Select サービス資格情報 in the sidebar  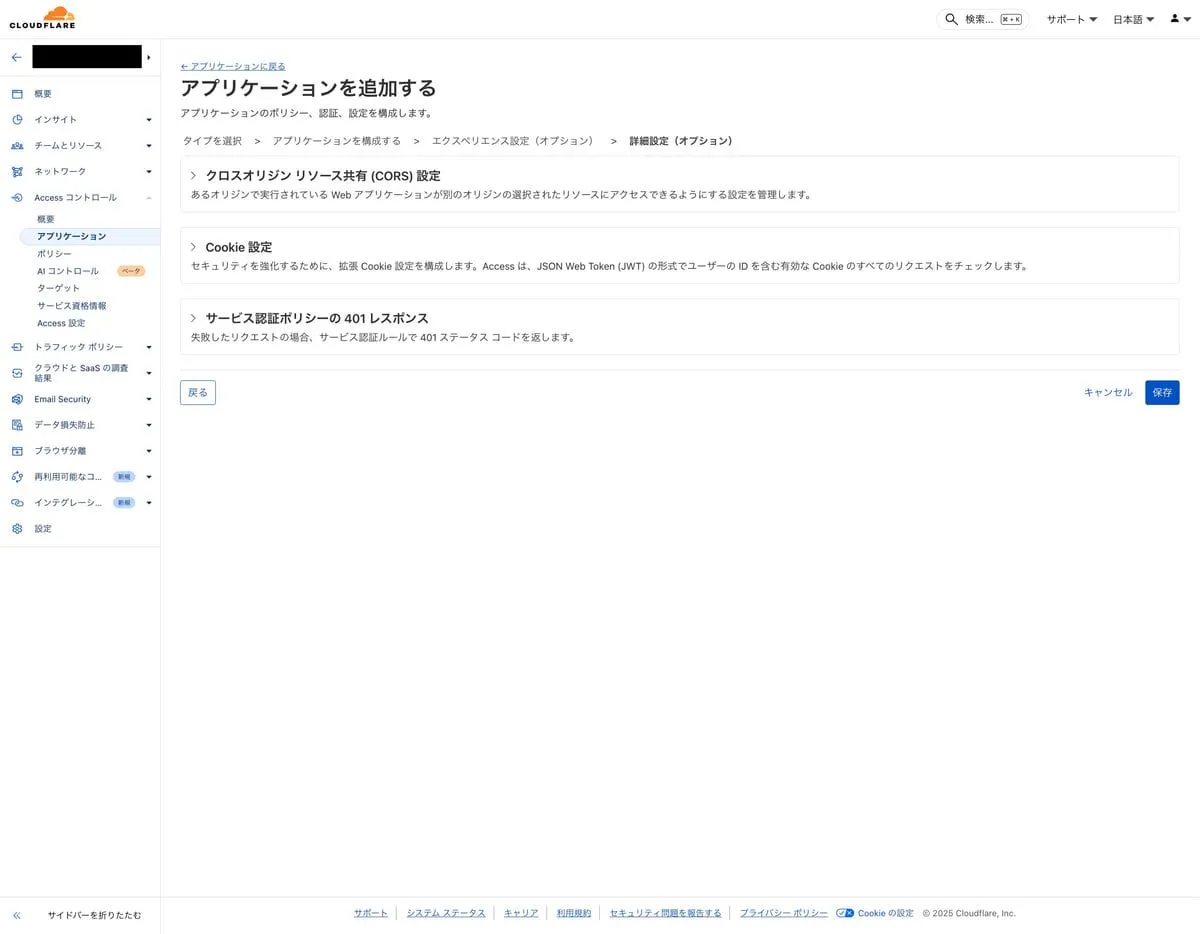(x=71, y=306)
